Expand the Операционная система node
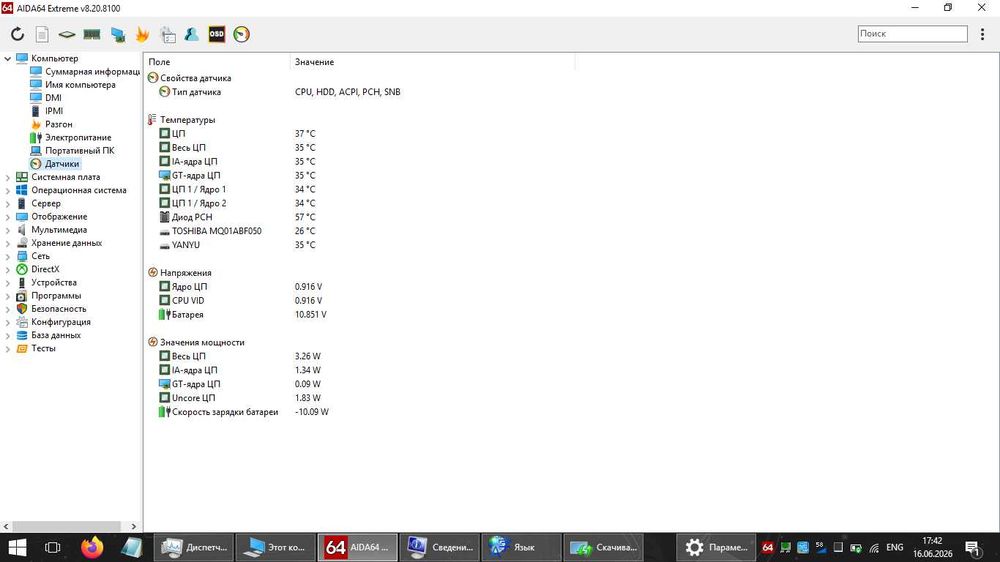Image resolution: width=1000 pixels, height=562 pixels. [8, 190]
